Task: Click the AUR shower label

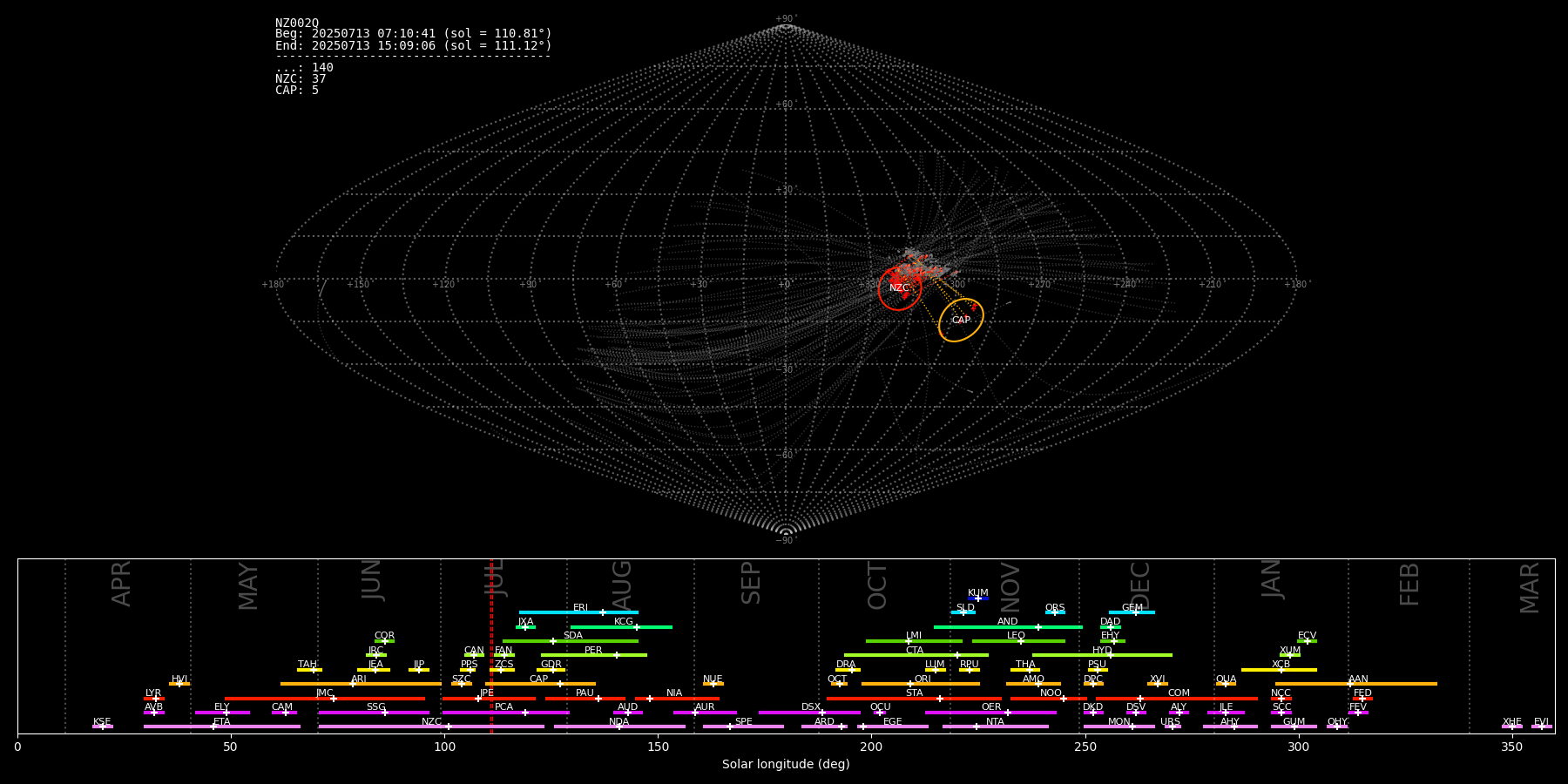Action: 705,706
